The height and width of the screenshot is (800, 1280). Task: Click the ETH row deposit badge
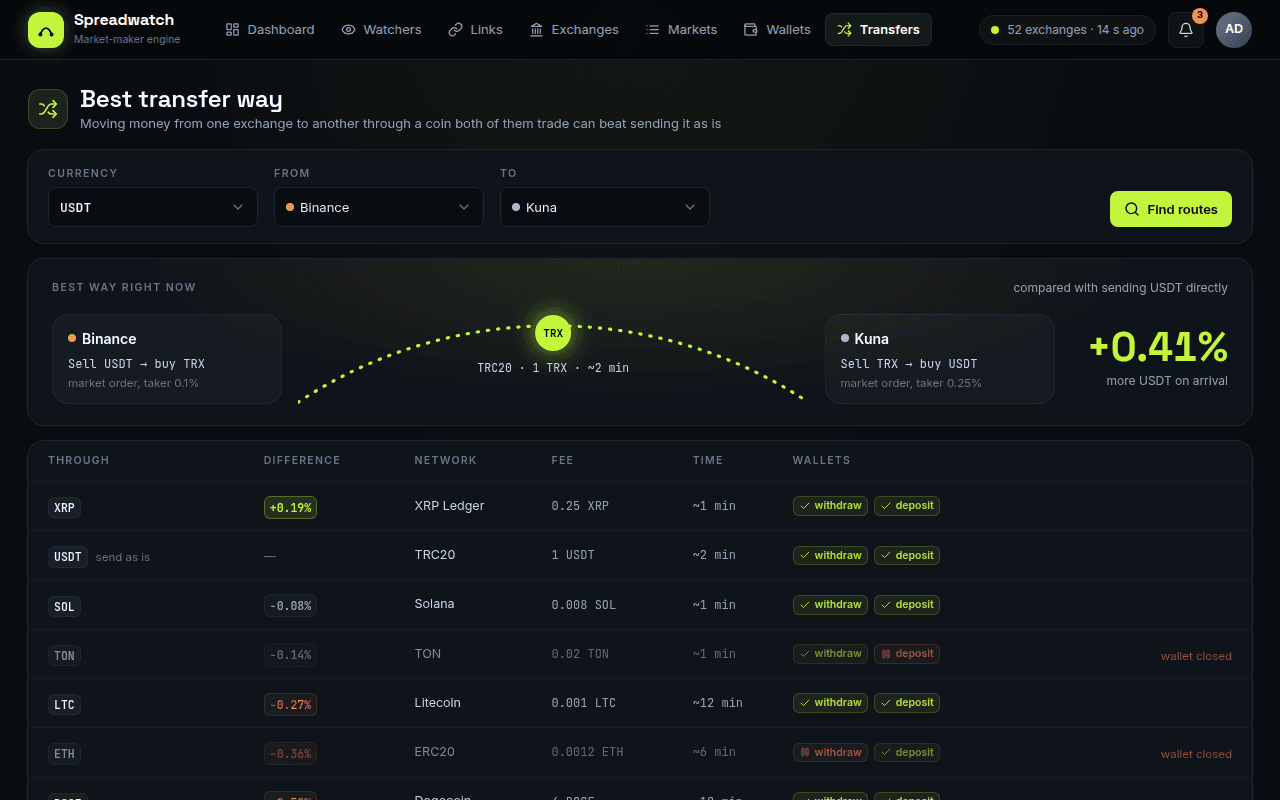[x=907, y=752]
